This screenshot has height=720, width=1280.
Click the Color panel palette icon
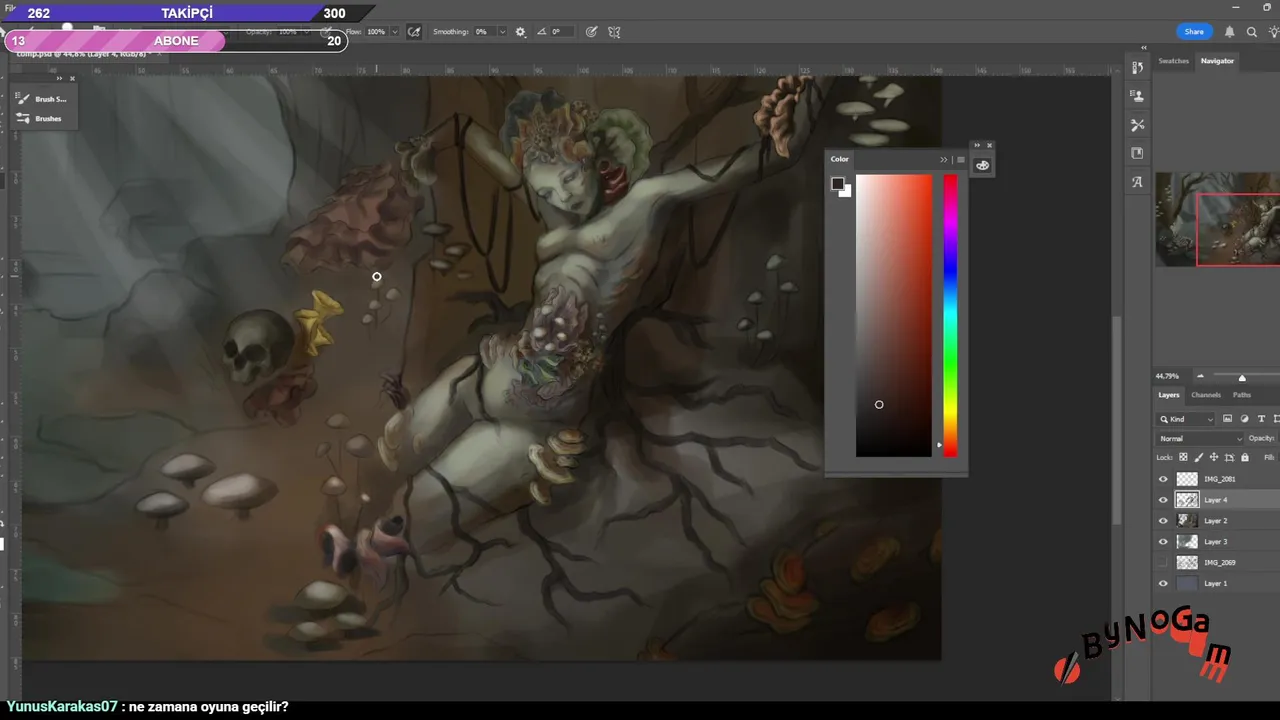[x=982, y=165]
